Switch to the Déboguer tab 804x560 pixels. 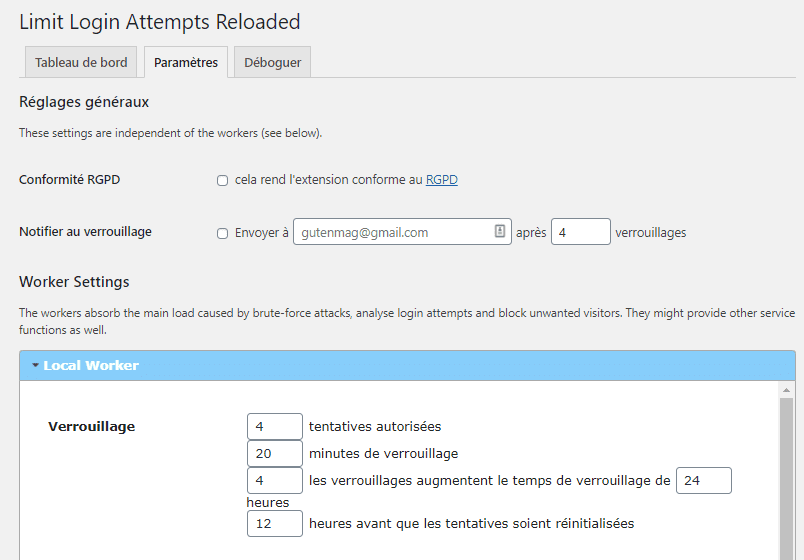pos(272,62)
